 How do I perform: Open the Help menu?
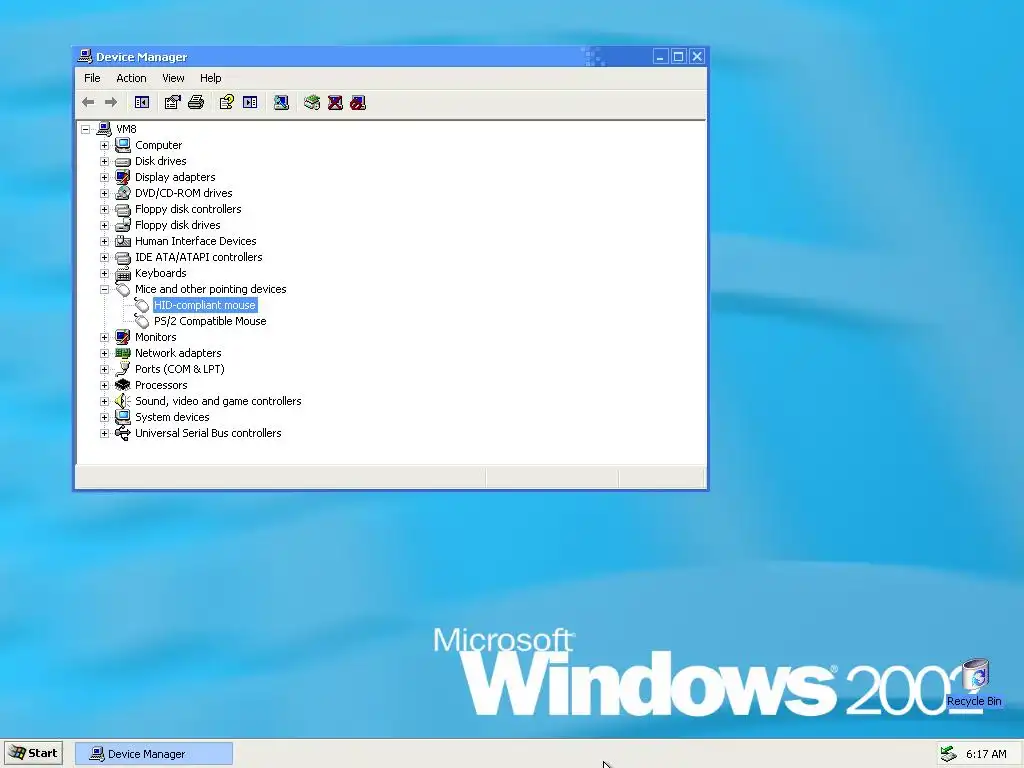pyautogui.click(x=210, y=78)
